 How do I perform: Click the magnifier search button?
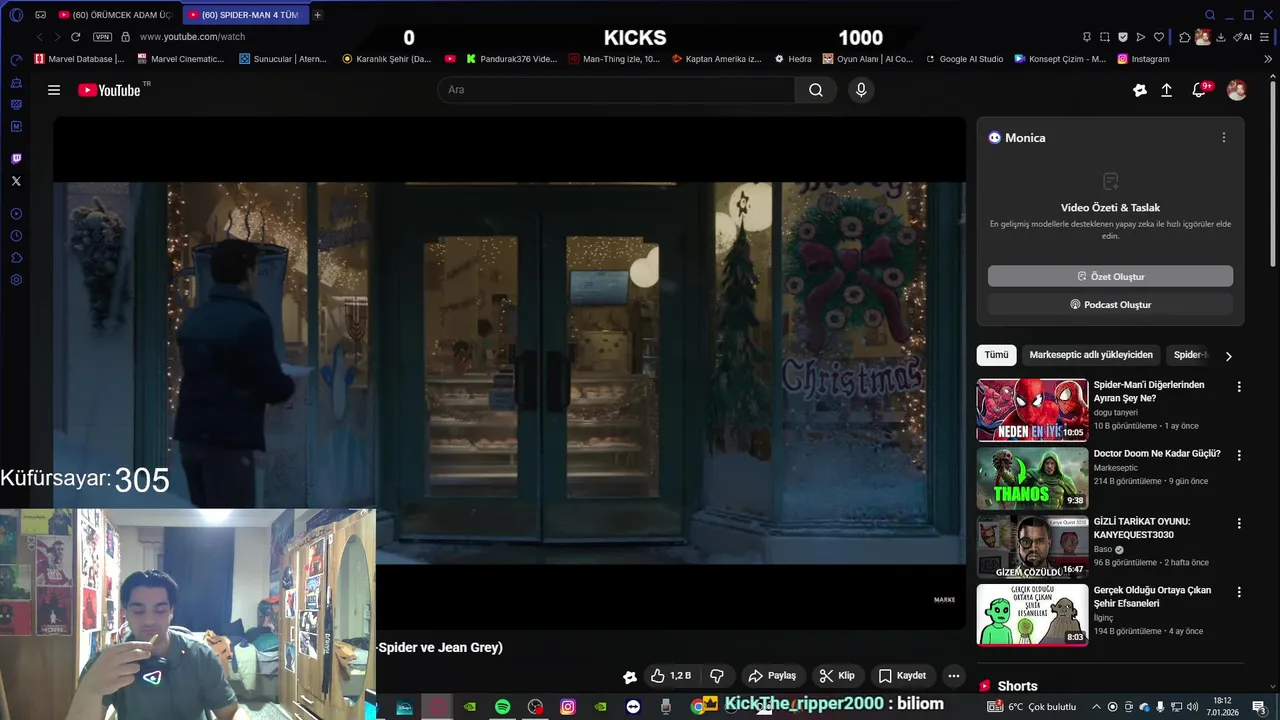click(x=816, y=90)
